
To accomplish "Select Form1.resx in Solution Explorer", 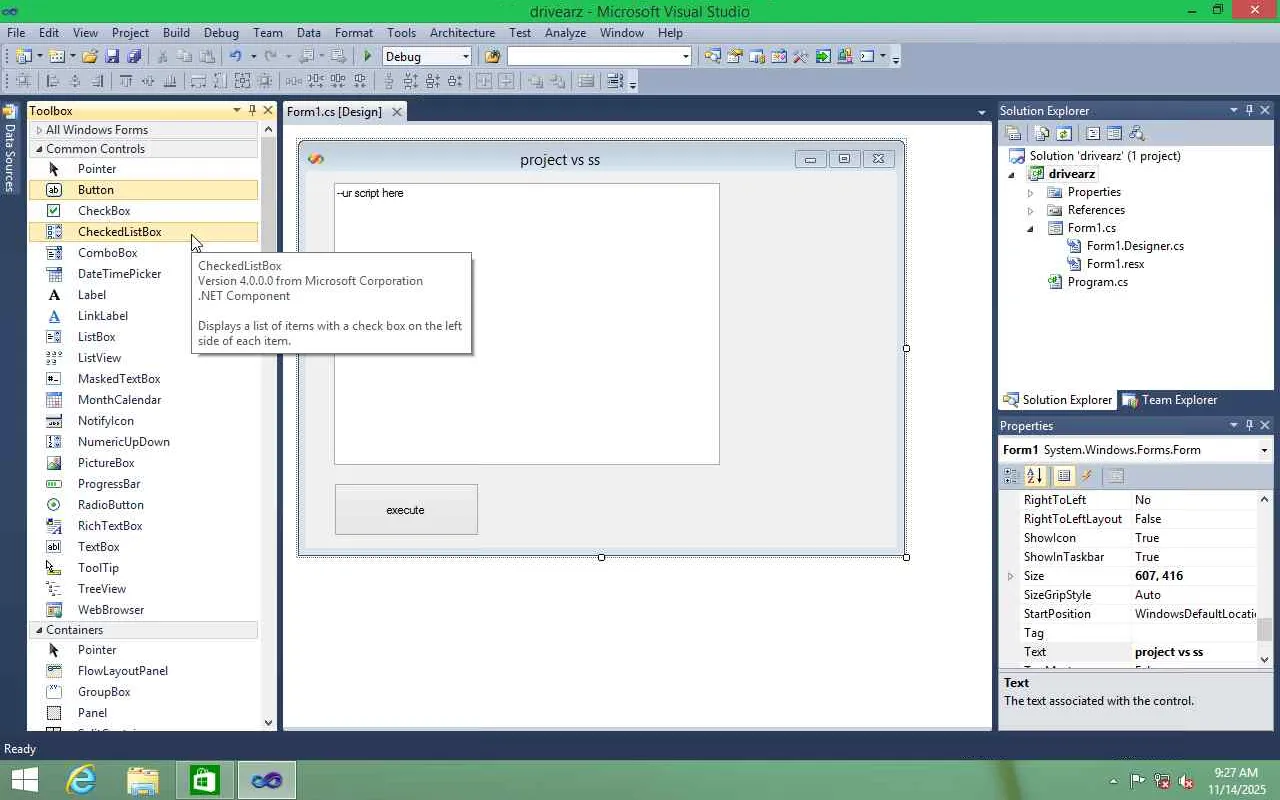I will coord(1115,264).
